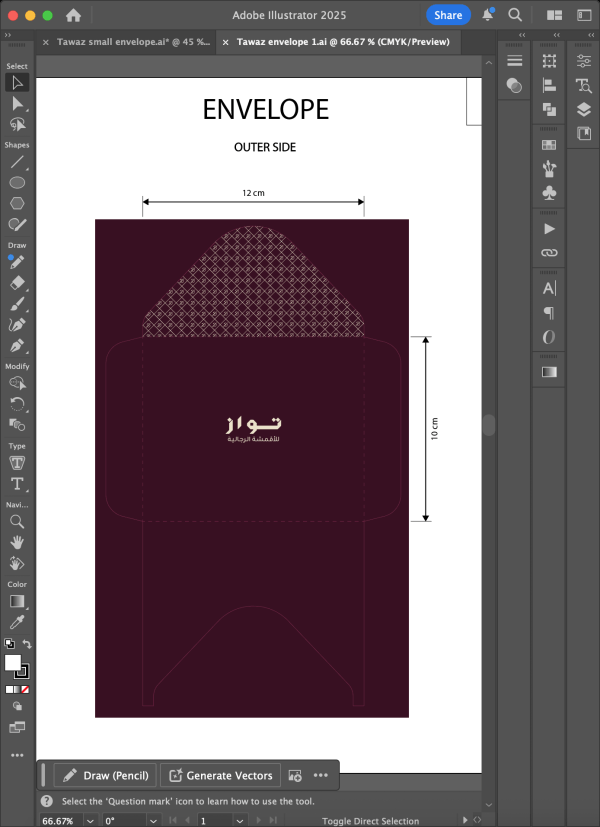Click the Generate Vectors button
Viewport: 600px width, 827px height.
pyautogui.click(x=220, y=775)
